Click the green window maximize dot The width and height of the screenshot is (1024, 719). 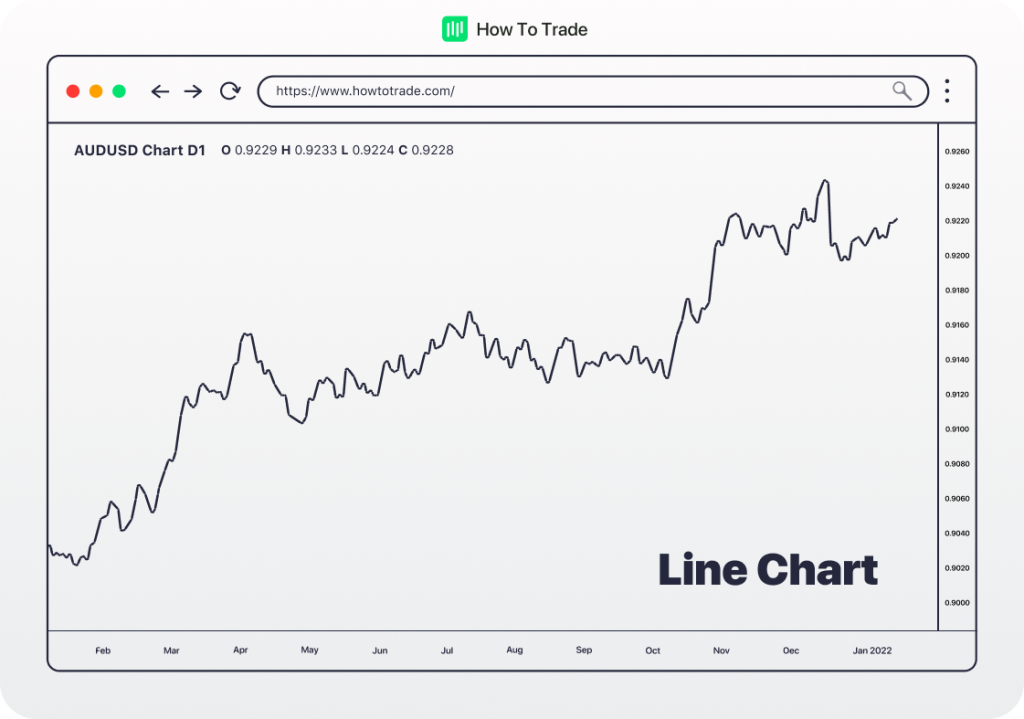pyautogui.click(x=119, y=92)
